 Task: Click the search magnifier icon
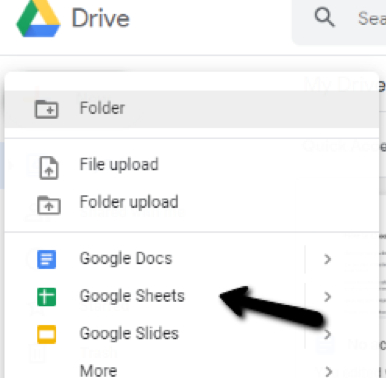click(324, 17)
